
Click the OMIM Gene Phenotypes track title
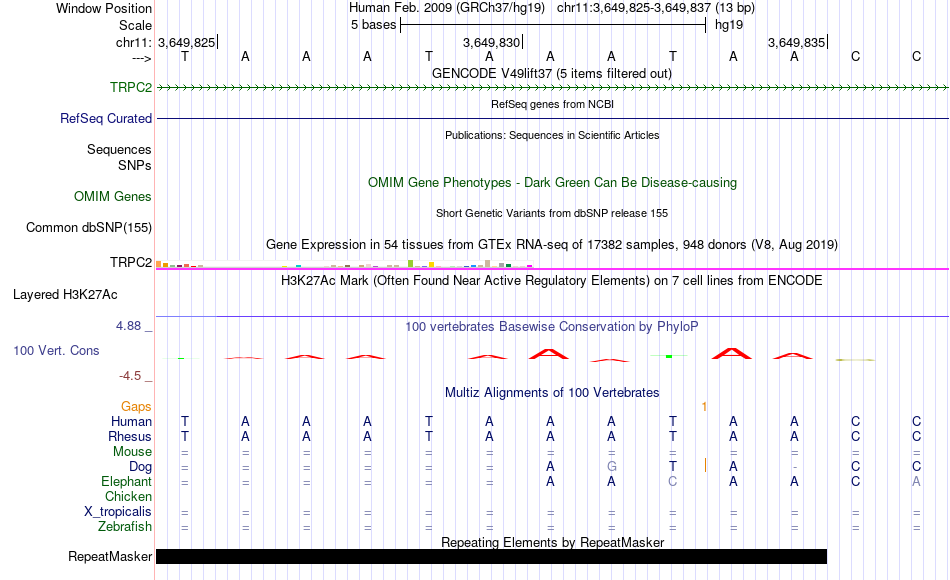(552, 182)
